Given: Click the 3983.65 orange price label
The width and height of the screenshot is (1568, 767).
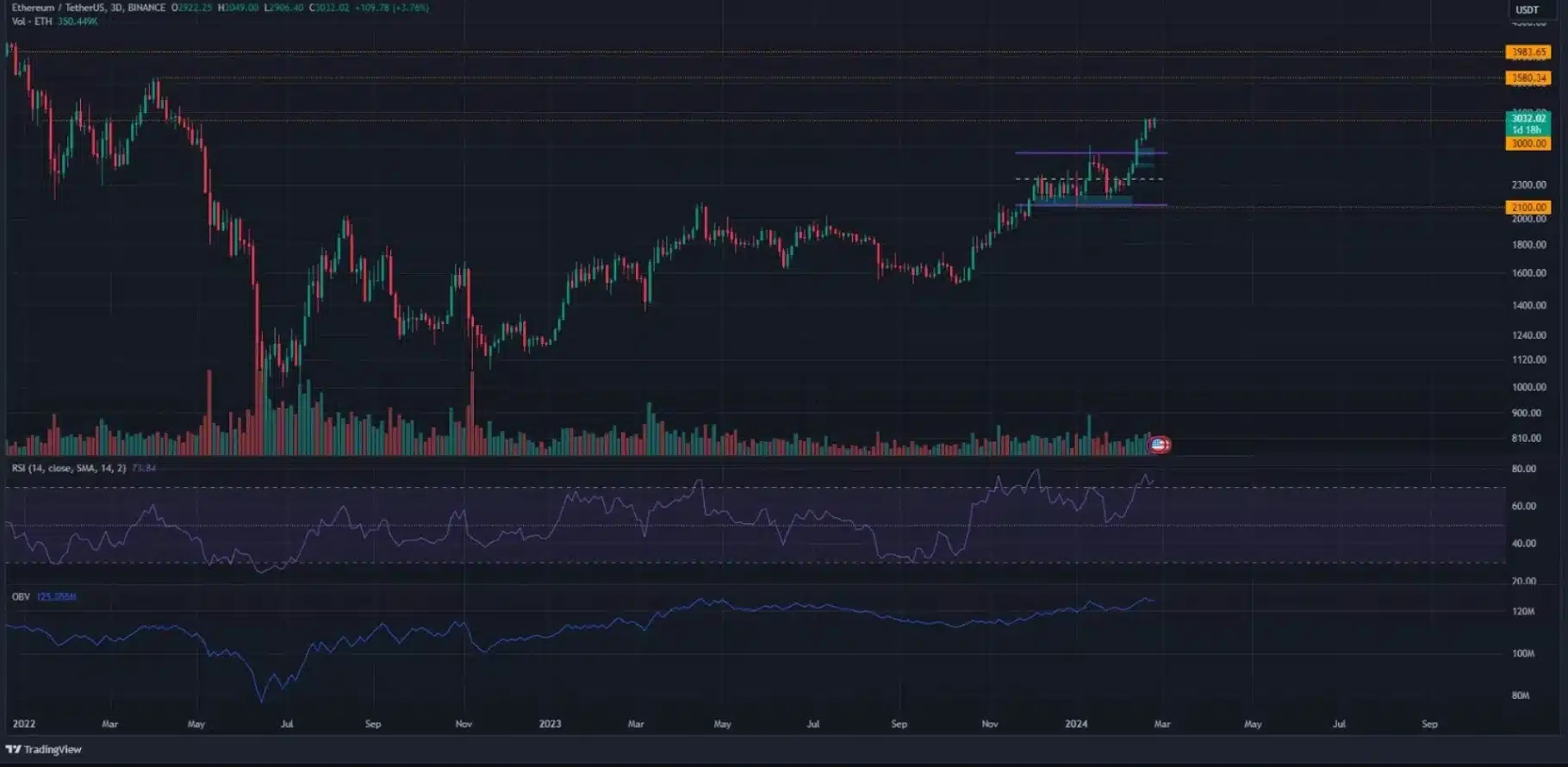Looking at the screenshot, I should pos(1528,53).
